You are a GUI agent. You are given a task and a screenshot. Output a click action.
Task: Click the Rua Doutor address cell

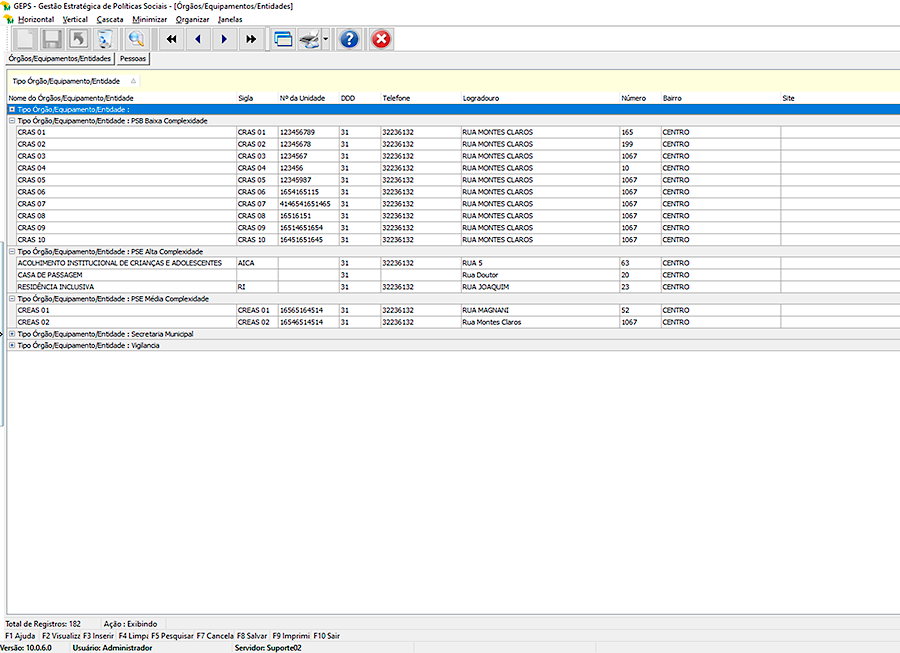(540, 275)
